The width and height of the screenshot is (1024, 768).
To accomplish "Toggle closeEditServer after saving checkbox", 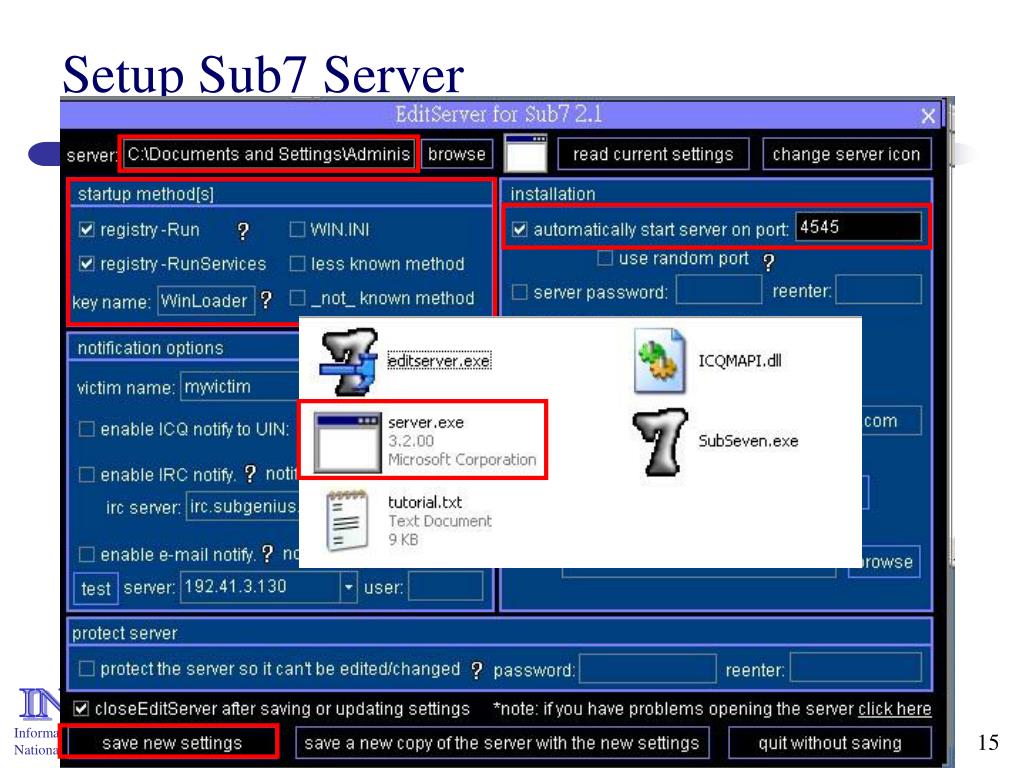I will tap(81, 709).
